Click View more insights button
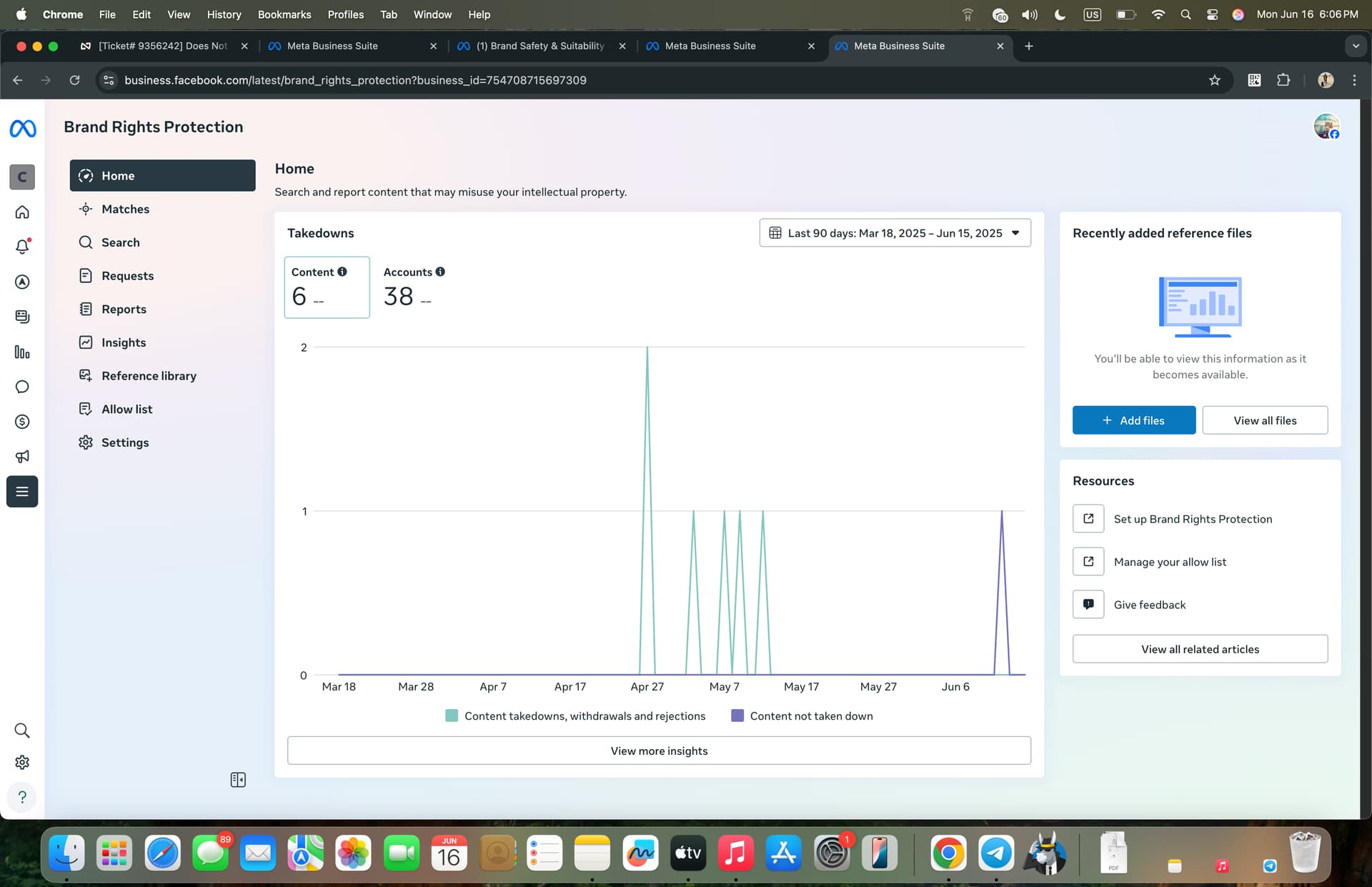The height and width of the screenshot is (887, 1372). coord(659,750)
